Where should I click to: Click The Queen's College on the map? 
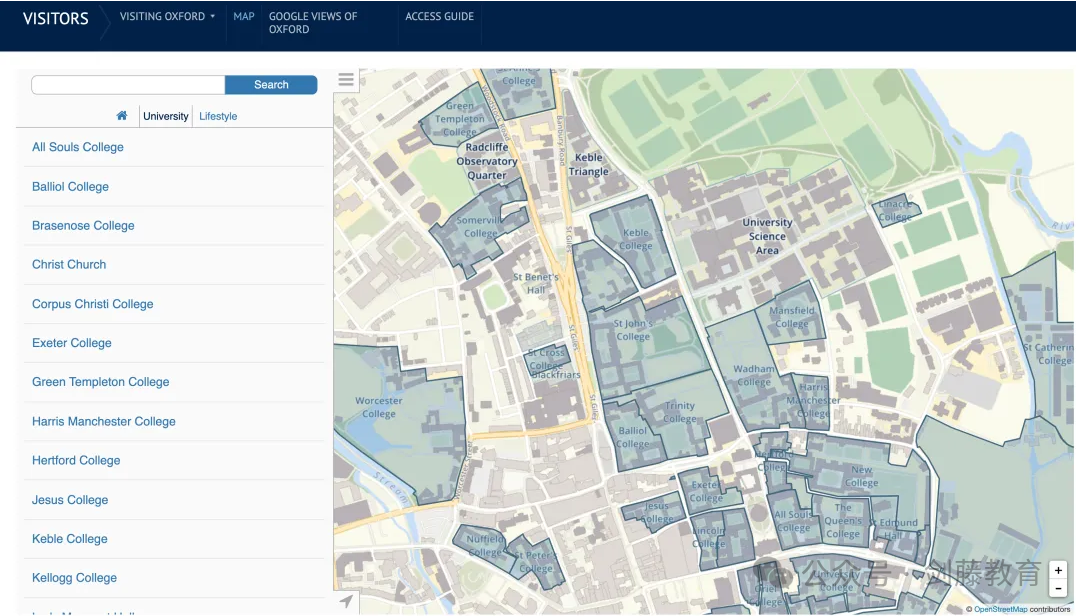pyautogui.click(x=843, y=521)
